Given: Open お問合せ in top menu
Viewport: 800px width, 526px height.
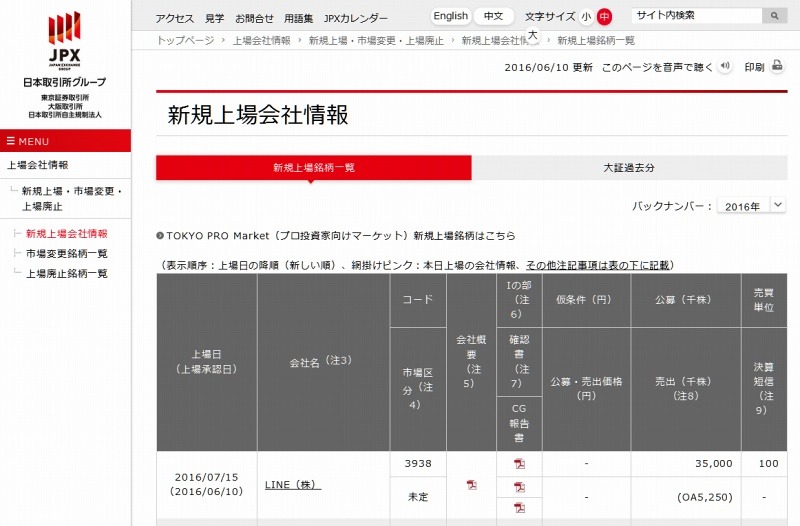Looking at the screenshot, I should pos(254,18).
